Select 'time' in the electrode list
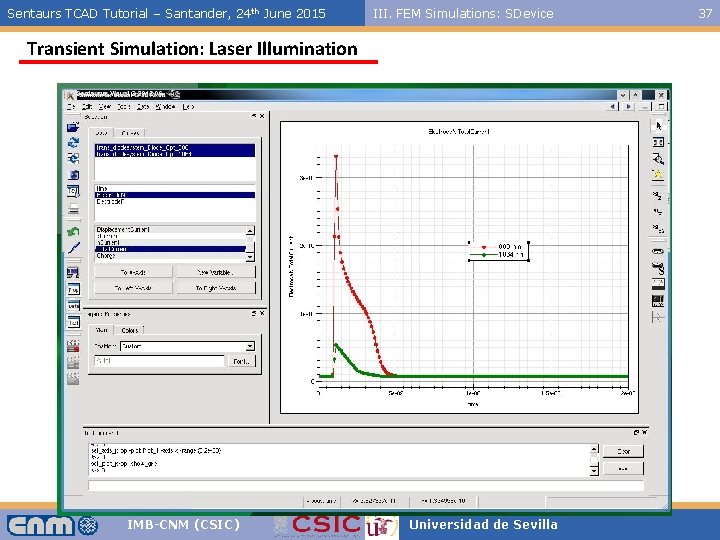Viewport: 720px width, 540px height. click(x=175, y=188)
